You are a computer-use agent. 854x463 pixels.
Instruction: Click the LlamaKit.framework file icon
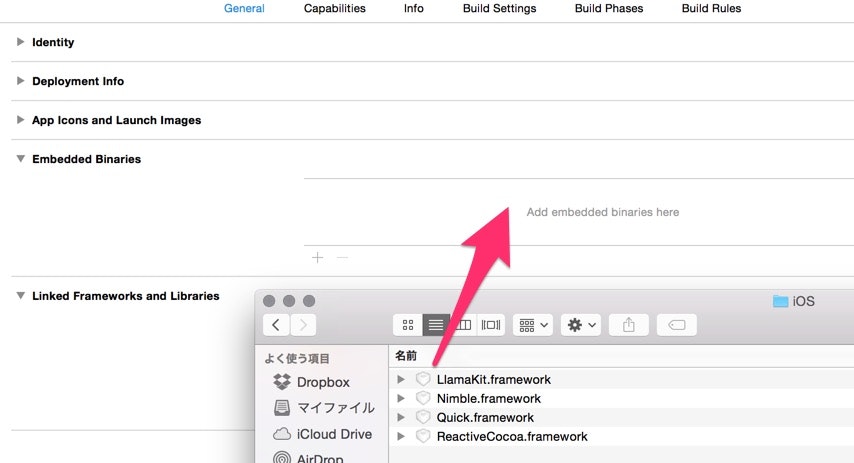click(x=423, y=379)
